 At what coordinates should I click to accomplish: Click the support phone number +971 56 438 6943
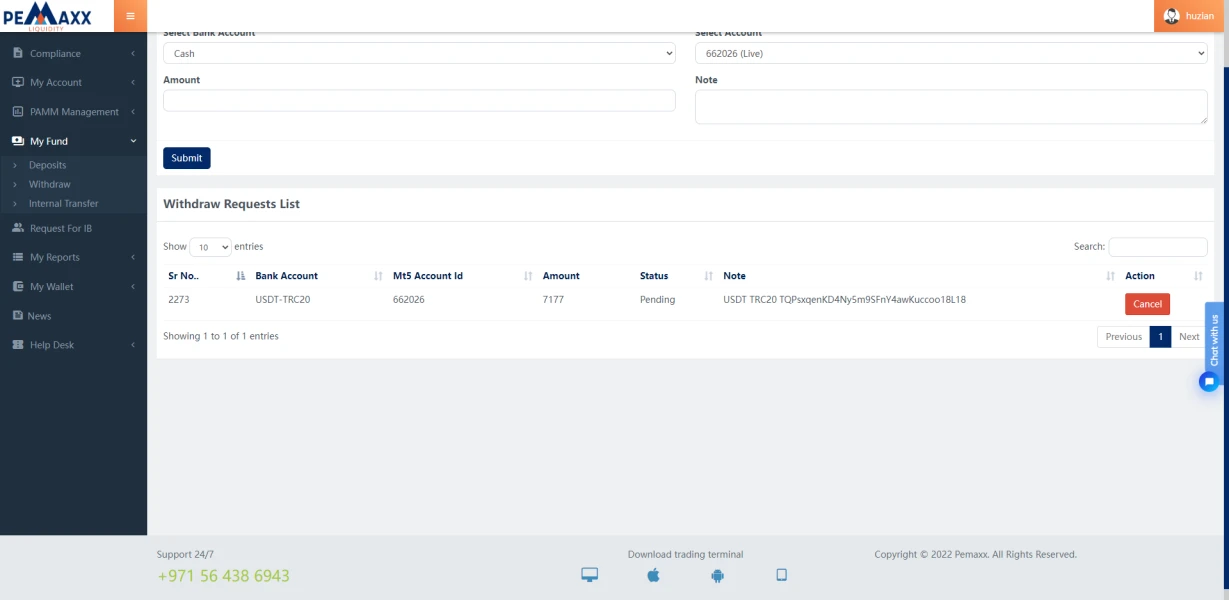(223, 576)
